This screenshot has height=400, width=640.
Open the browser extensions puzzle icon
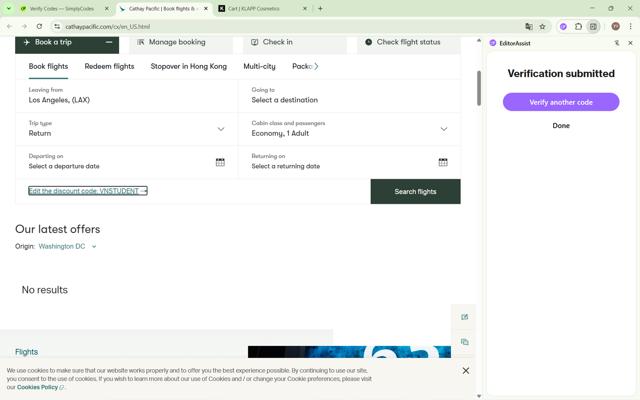[578, 27]
